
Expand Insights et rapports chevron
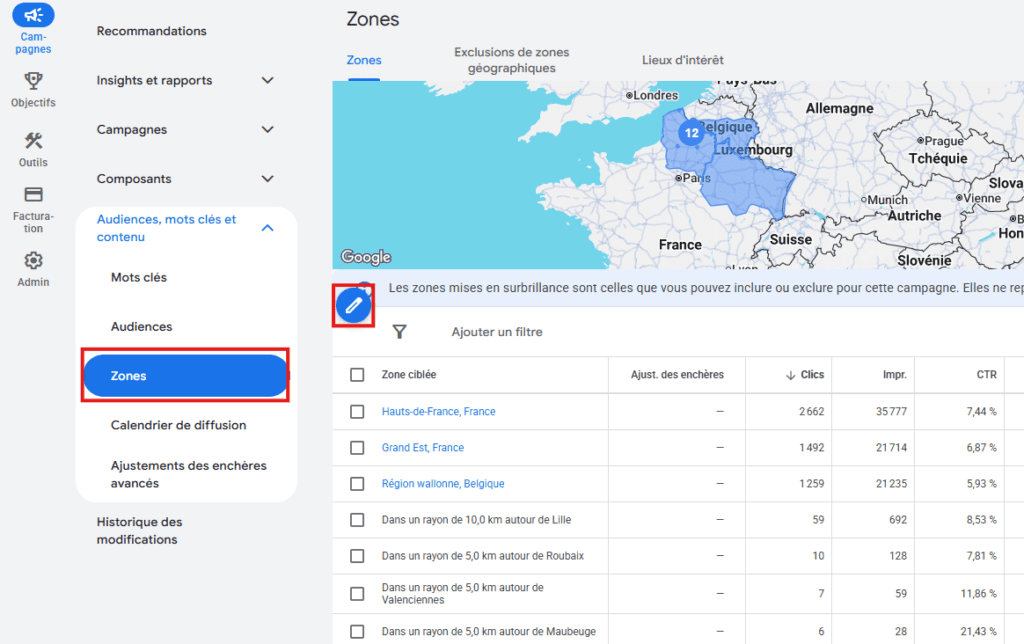(x=267, y=80)
